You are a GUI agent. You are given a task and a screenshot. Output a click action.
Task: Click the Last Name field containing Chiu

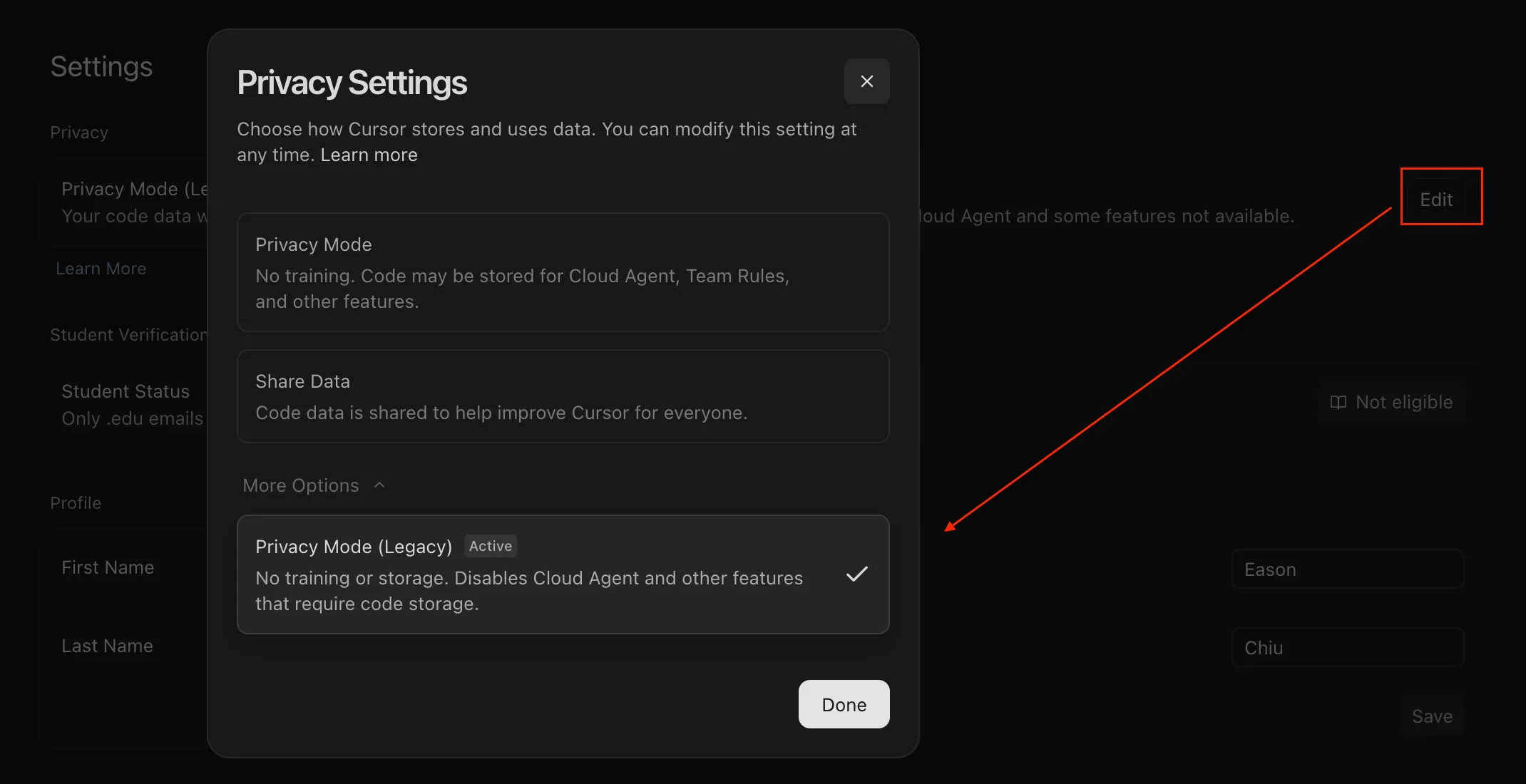click(x=1346, y=648)
